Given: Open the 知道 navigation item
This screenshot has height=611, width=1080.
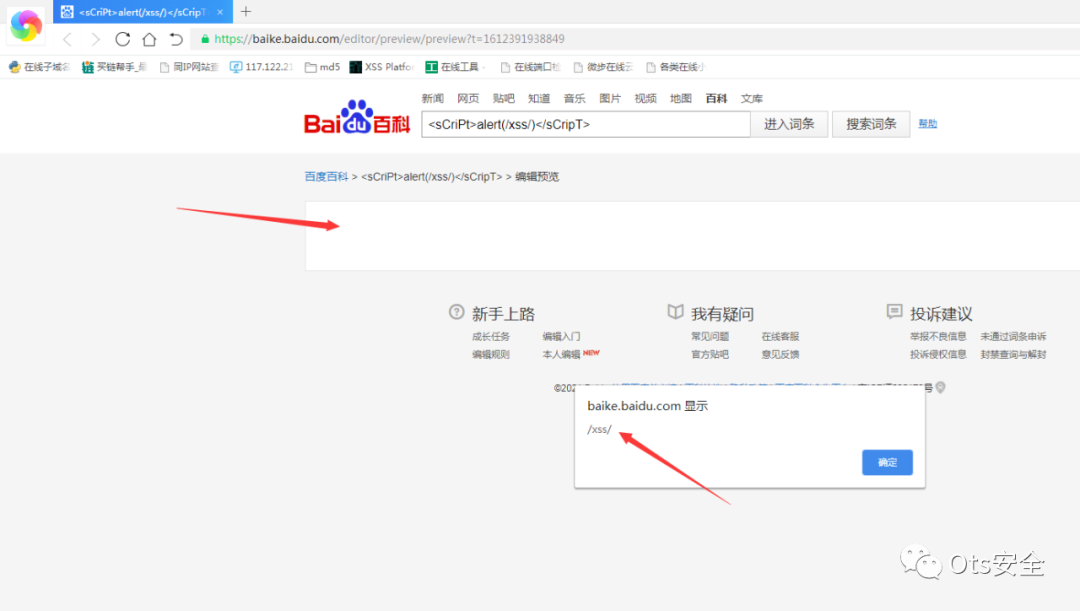Looking at the screenshot, I should pos(539,99).
